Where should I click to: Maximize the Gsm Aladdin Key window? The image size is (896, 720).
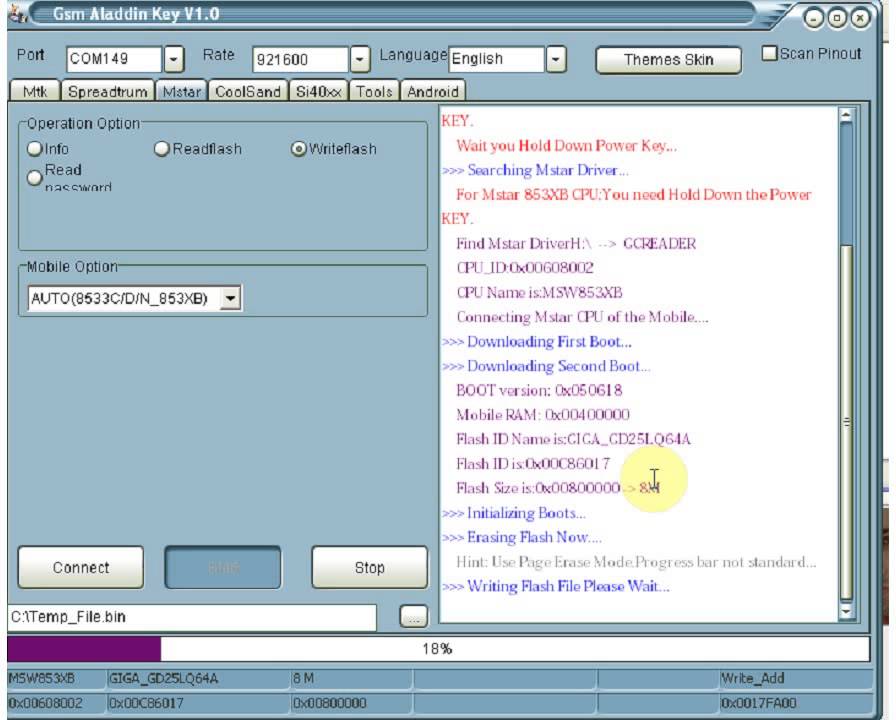point(837,18)
